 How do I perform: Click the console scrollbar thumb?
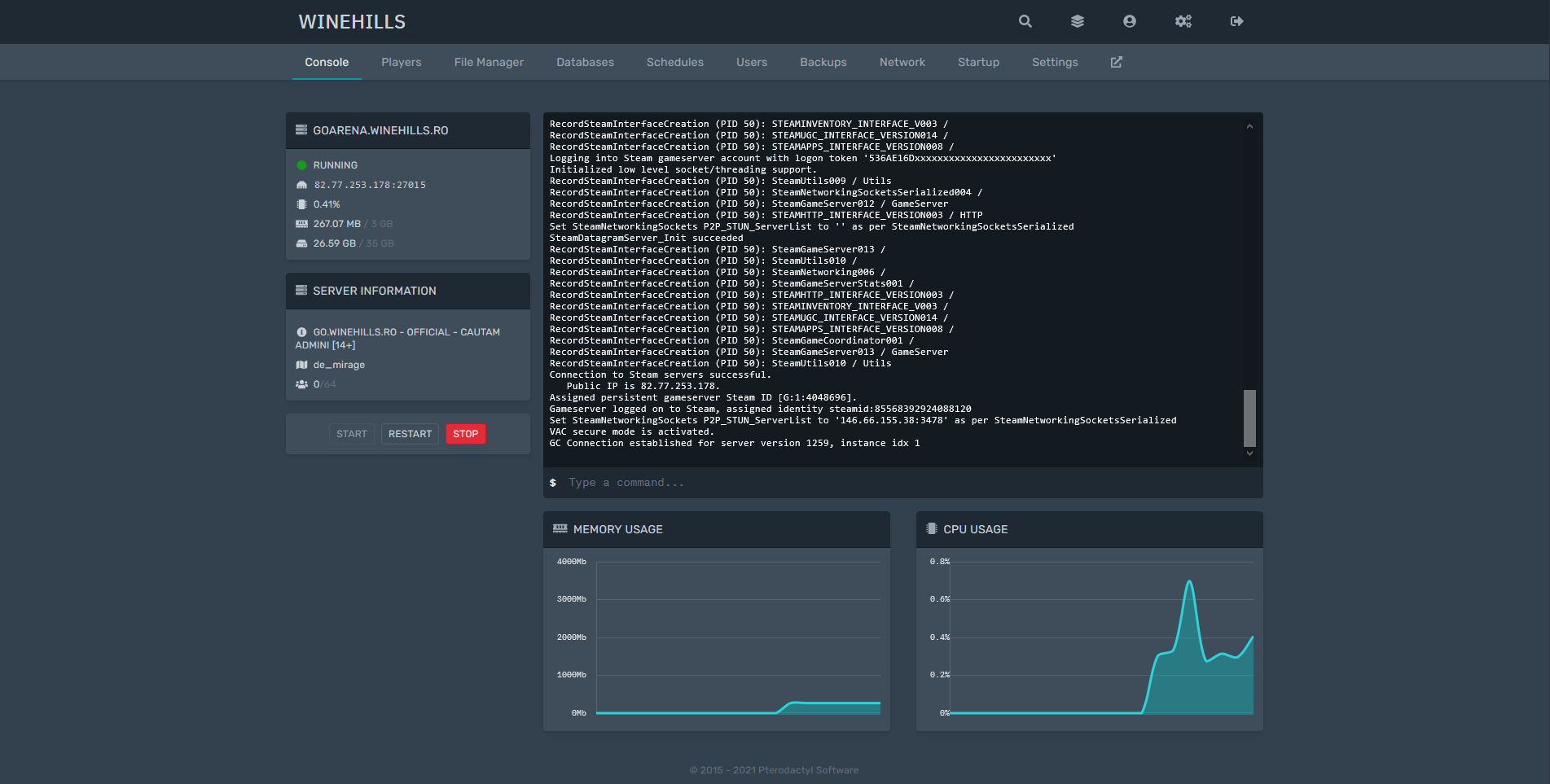pos(1249,418)
